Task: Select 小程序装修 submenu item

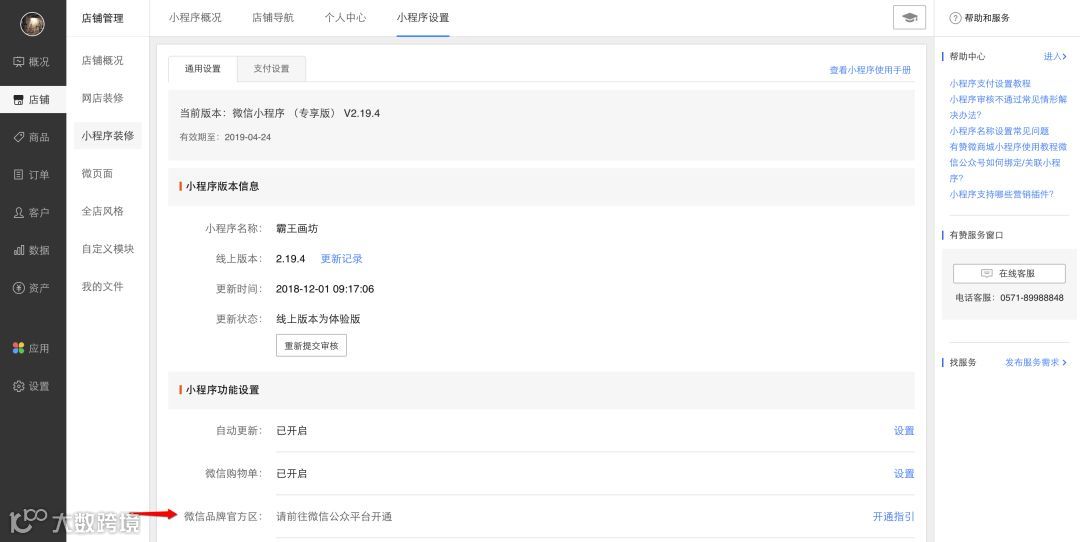Action: coord(107,136)
